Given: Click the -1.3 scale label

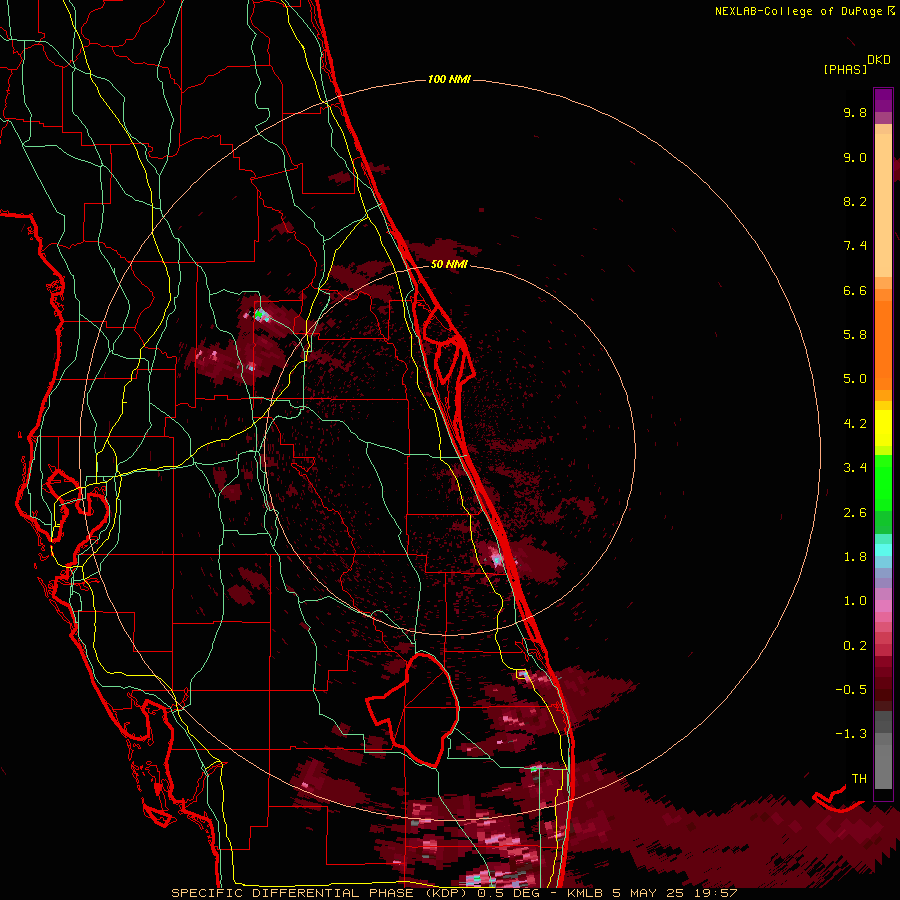Looking at the screenshot, I should point(851,734).
